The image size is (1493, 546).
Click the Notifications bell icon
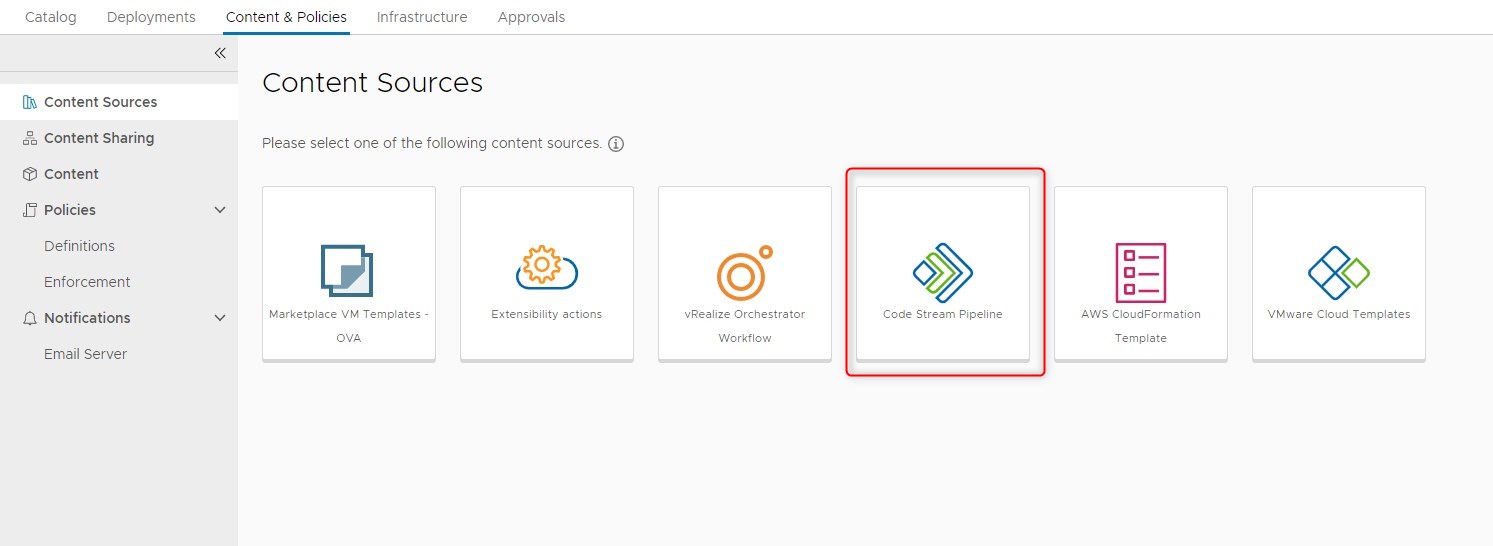coord(29,318)
